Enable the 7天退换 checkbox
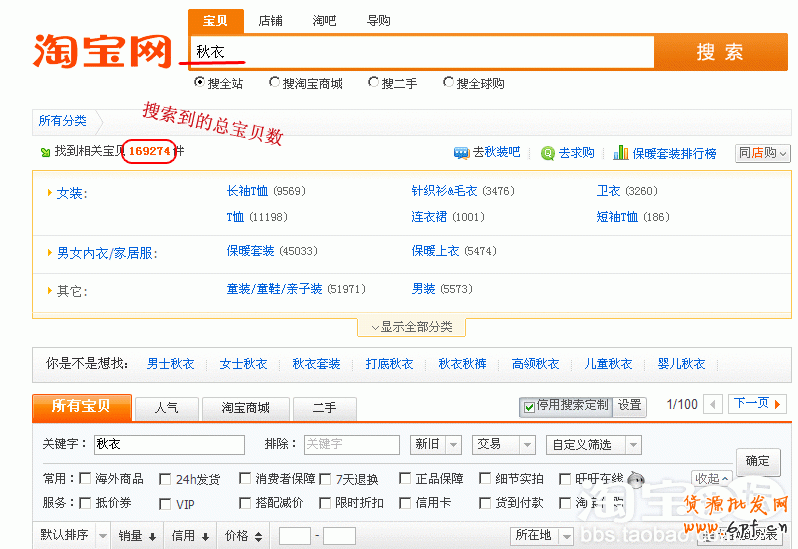The image size is (798, 549). (x=325, y=479)
